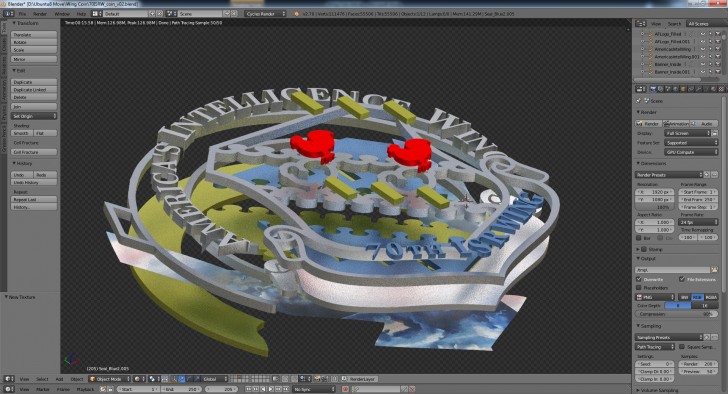The image size is (728, 394).
Task: Click the timeline record keyframe red button
Action: click(x=345, y=389)
